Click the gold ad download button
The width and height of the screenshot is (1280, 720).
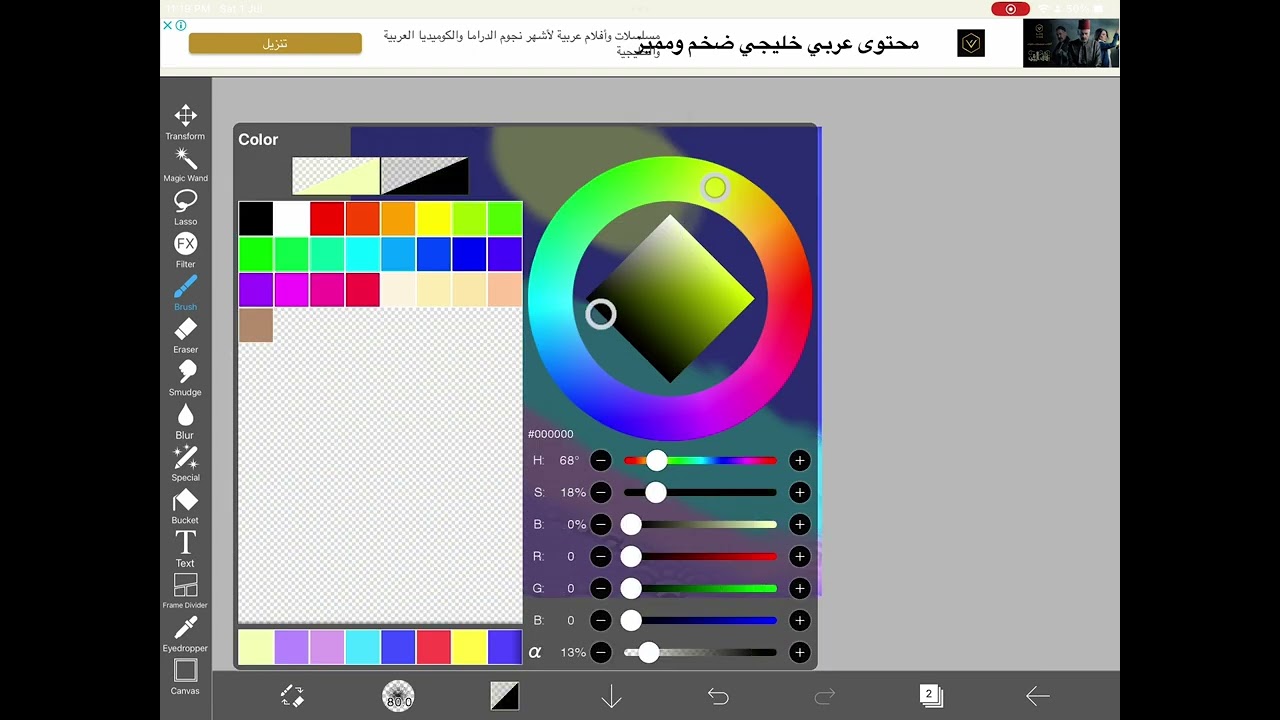coord(275,44)
